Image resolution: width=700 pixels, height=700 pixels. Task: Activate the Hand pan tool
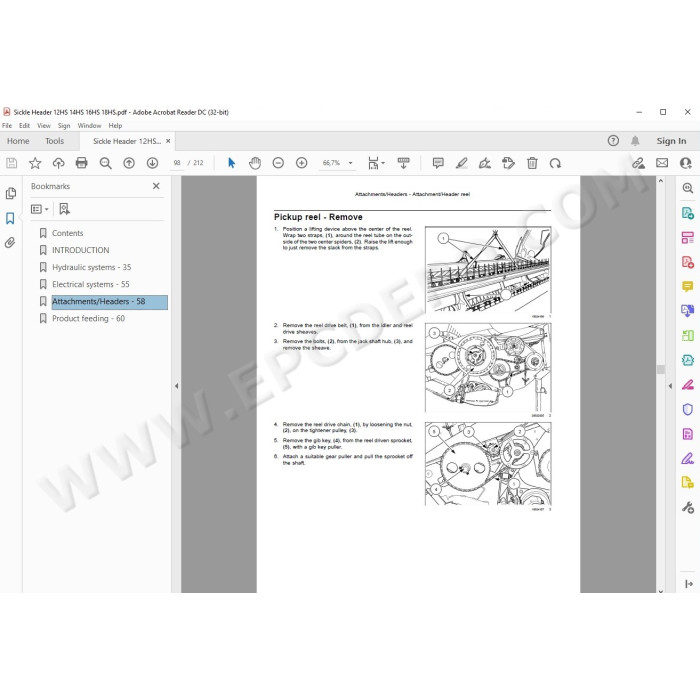click(255, 163)
